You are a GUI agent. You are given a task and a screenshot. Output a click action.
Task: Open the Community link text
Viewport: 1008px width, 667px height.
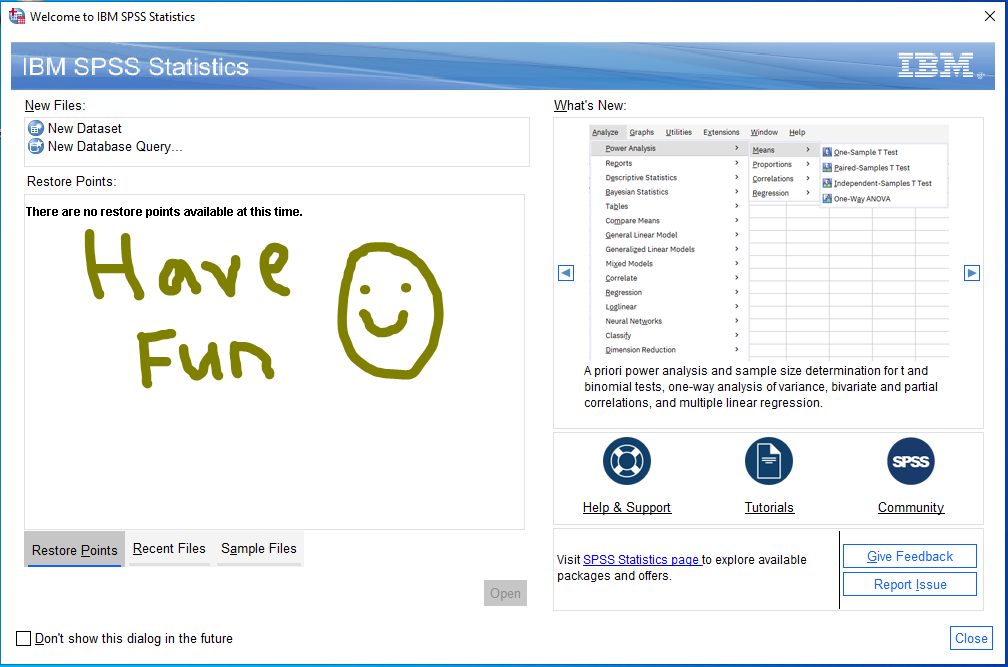911,508
